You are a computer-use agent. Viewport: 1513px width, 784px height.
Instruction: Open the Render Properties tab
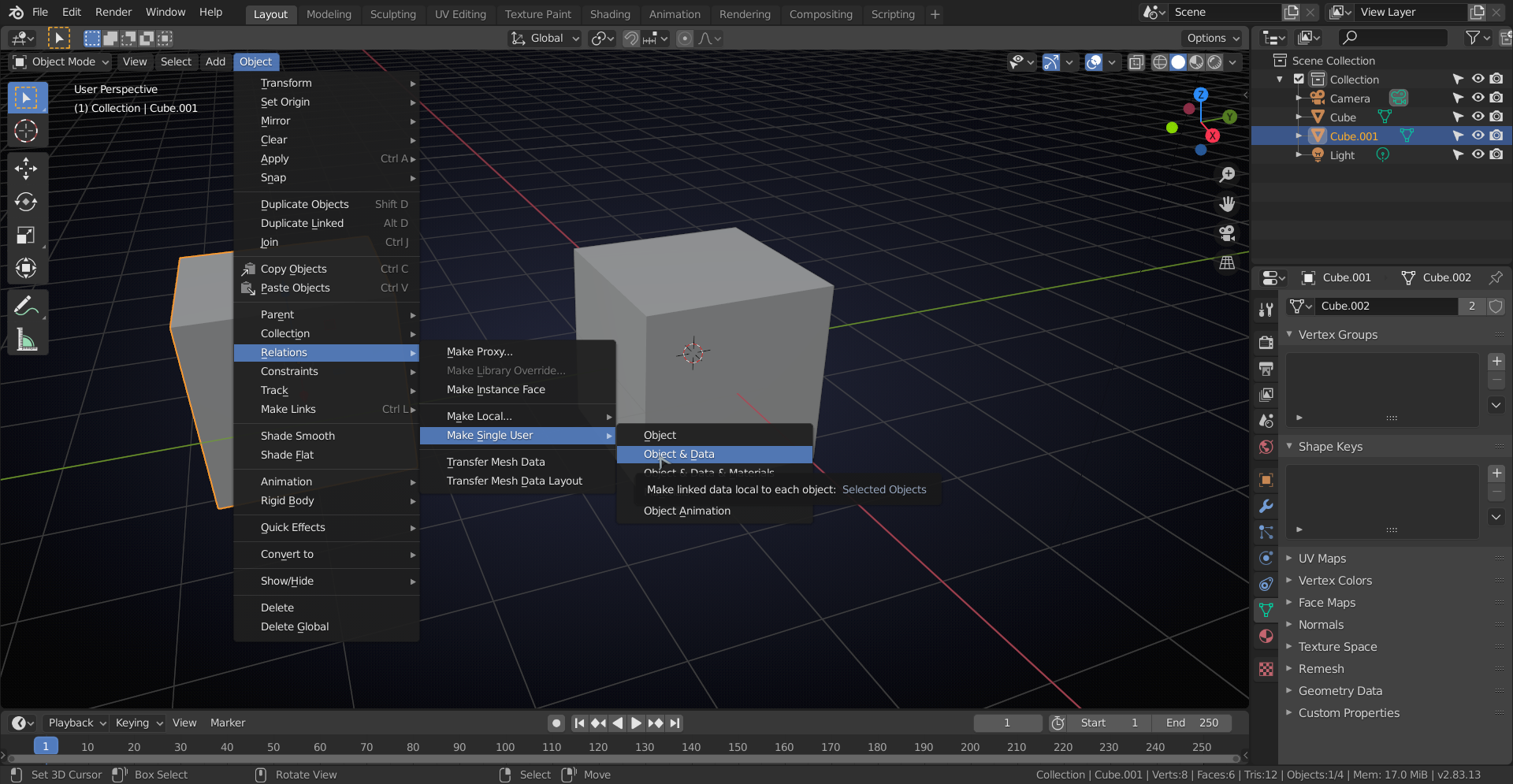1266,342
